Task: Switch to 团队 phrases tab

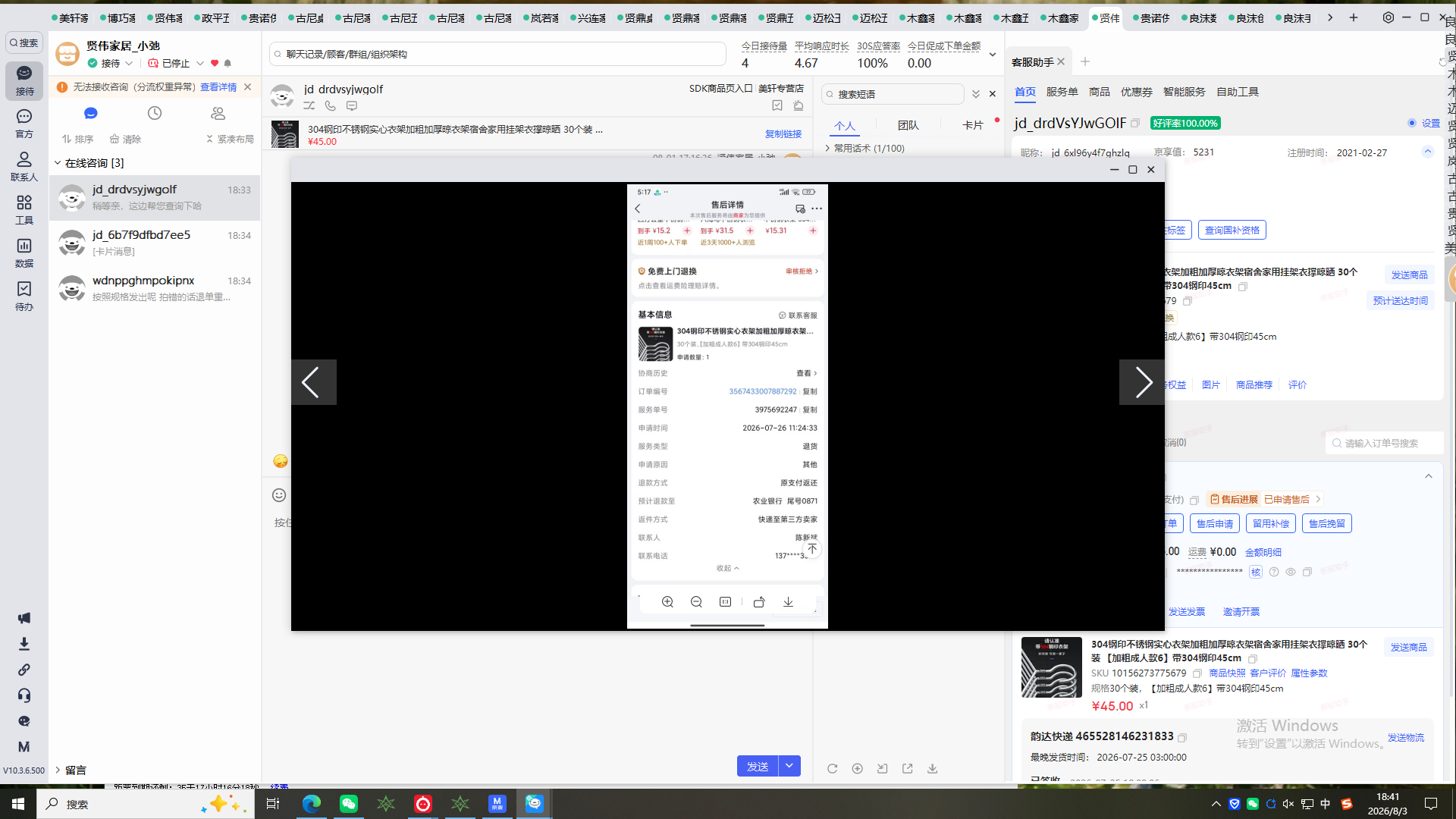Action: (908, 125)
